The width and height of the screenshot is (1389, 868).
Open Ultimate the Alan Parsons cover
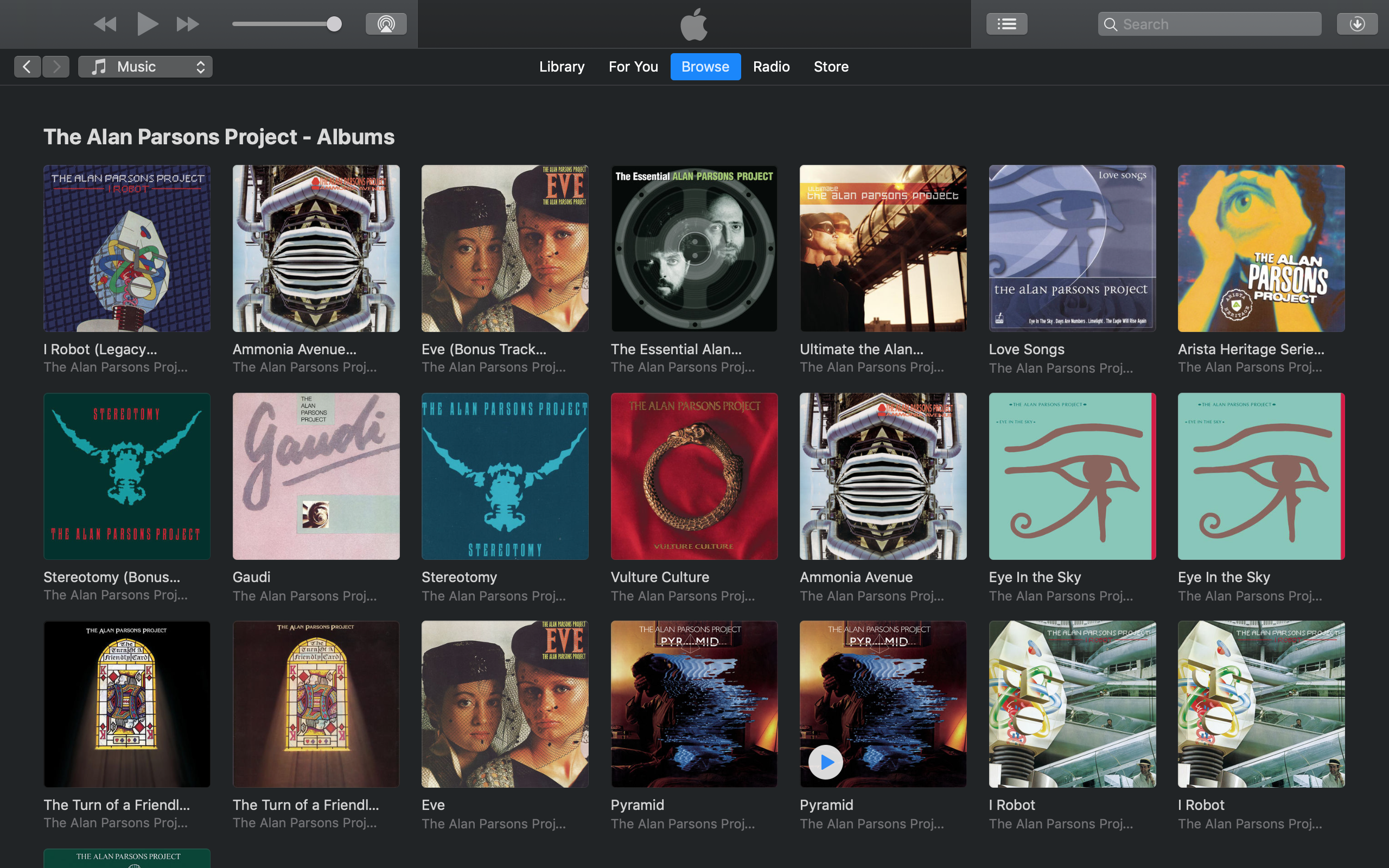pyautogui.click(x=883, y=248)
